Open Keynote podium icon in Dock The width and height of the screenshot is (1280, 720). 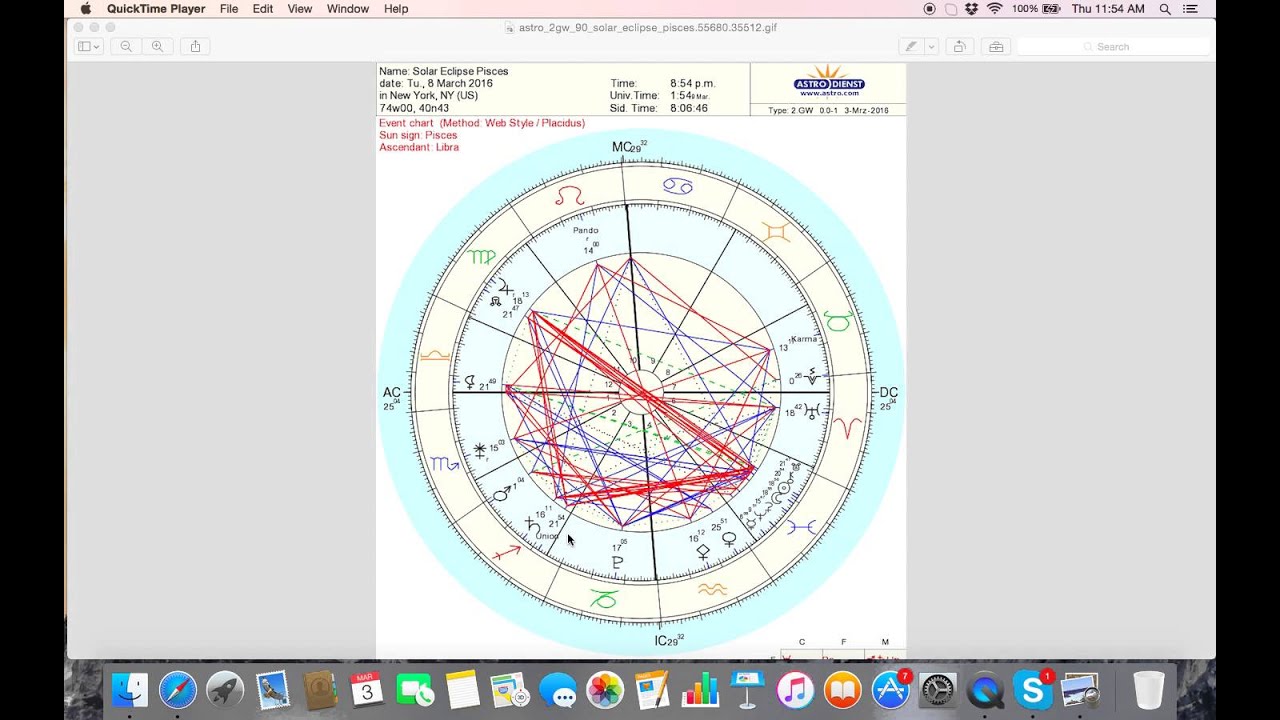coord(748,690)
